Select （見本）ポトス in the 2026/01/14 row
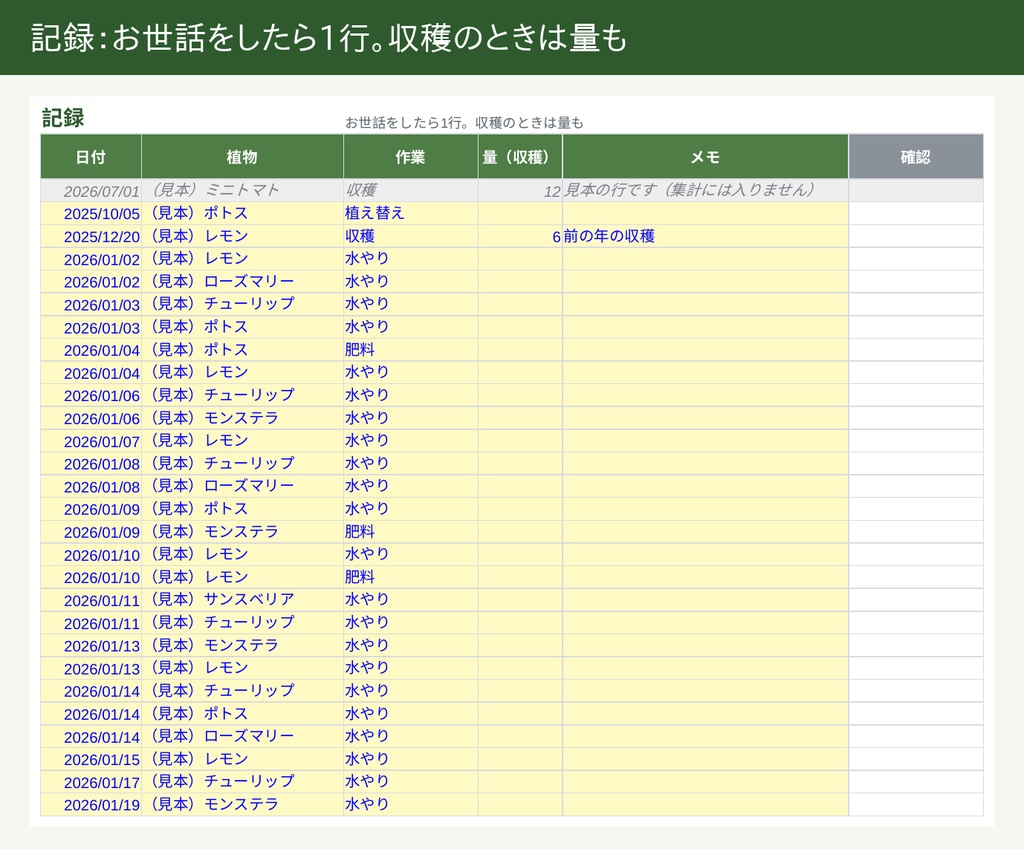Screen dimensions: 1024x849 pyautogui.click(x=242, y=714)
